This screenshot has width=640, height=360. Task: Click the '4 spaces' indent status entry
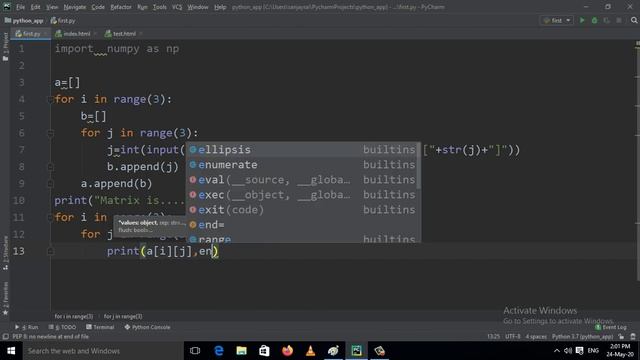point(536,337)
